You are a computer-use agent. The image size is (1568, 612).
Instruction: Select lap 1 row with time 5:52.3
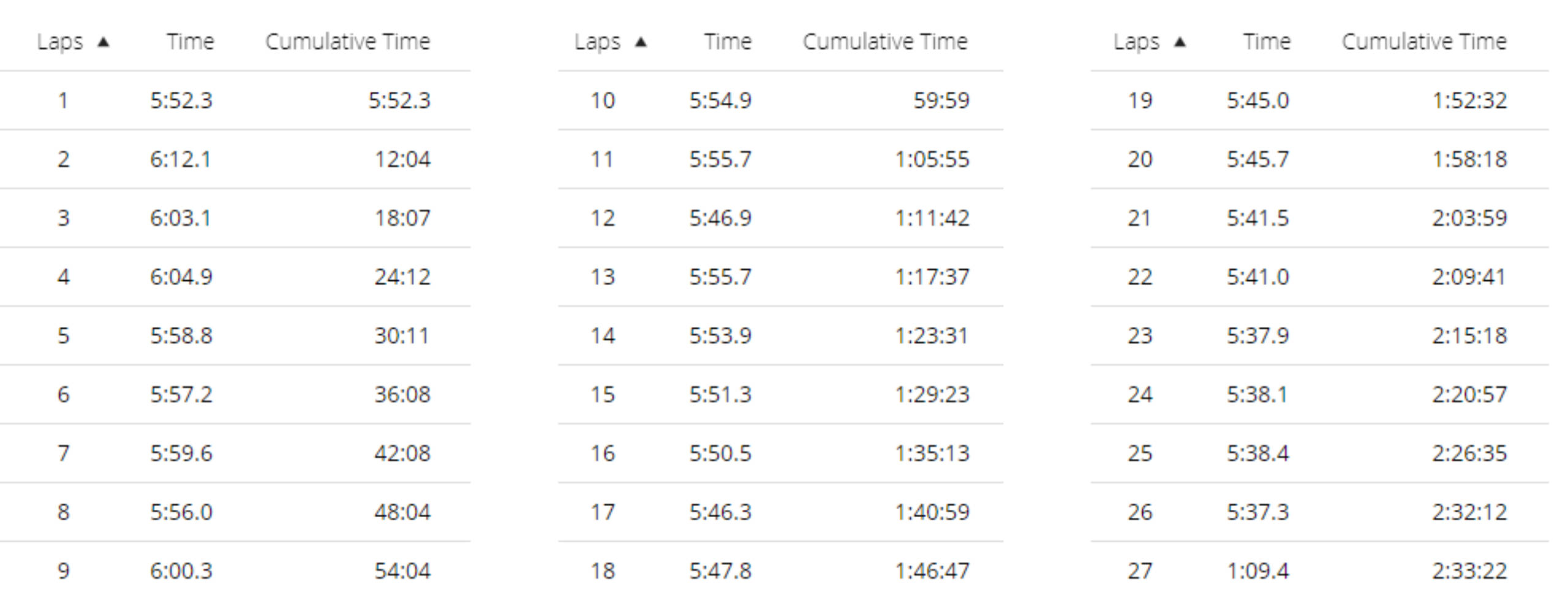[235, 100]
